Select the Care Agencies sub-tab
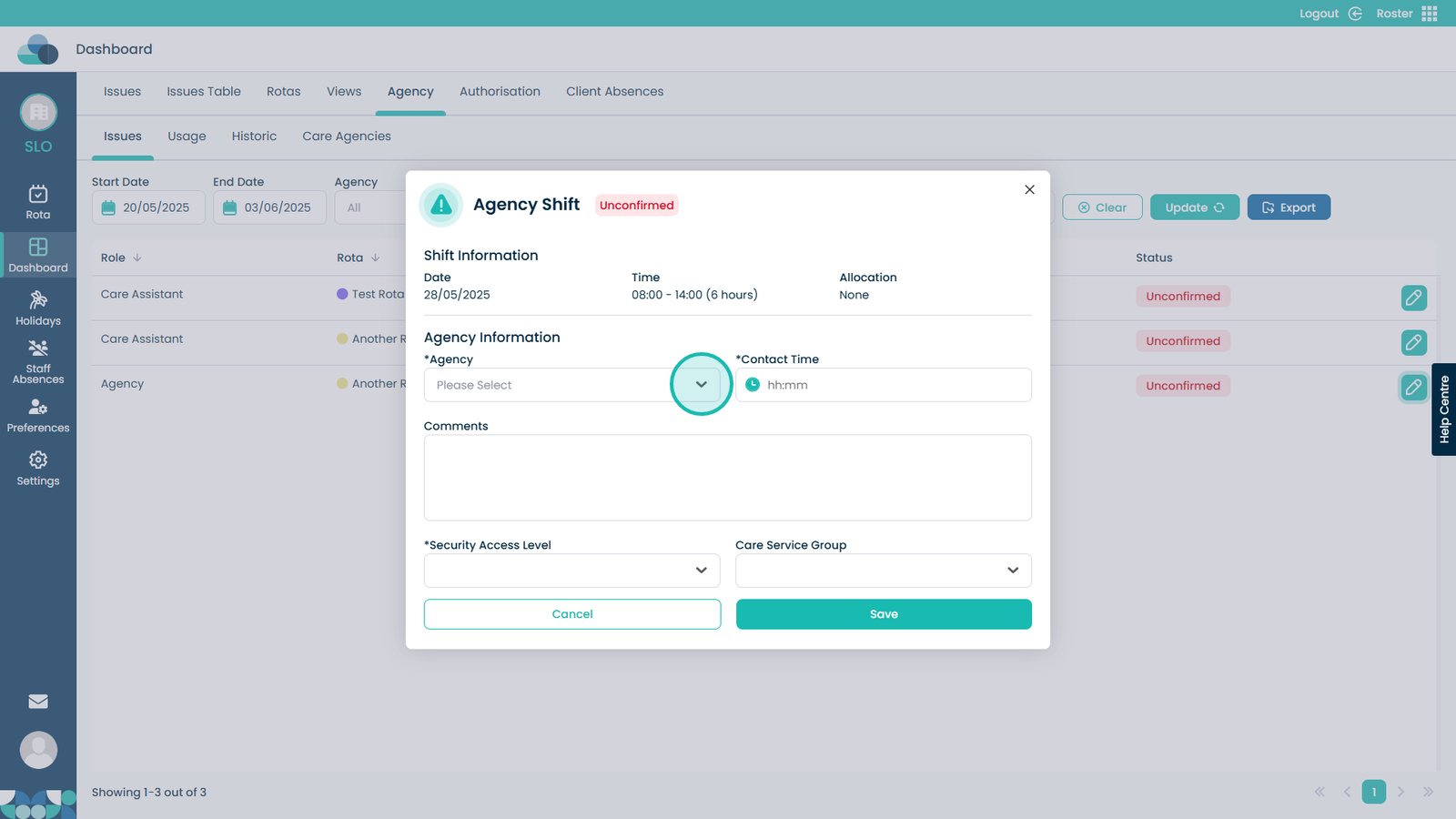The height and width of the screenshot is (819, 1456). coord(347,136)
